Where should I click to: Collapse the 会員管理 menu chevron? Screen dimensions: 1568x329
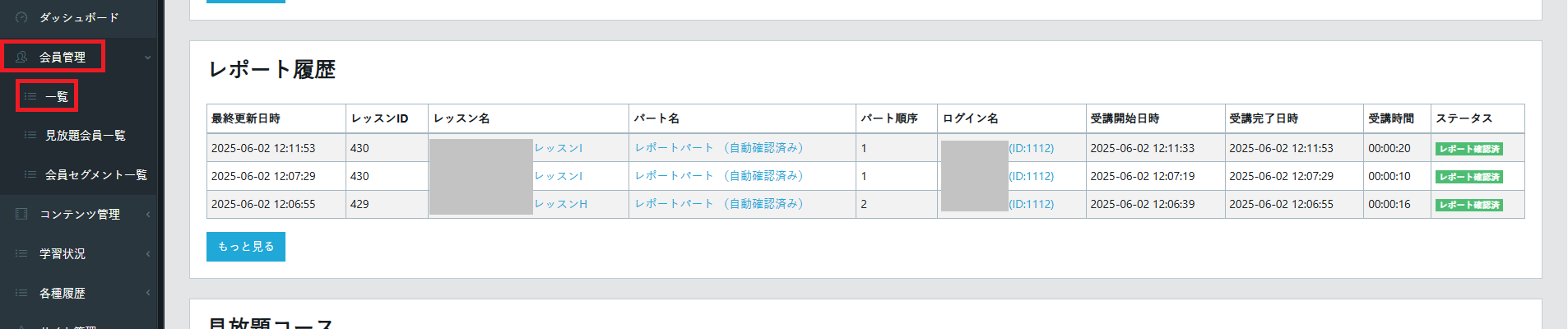click(x=148, y=58)
